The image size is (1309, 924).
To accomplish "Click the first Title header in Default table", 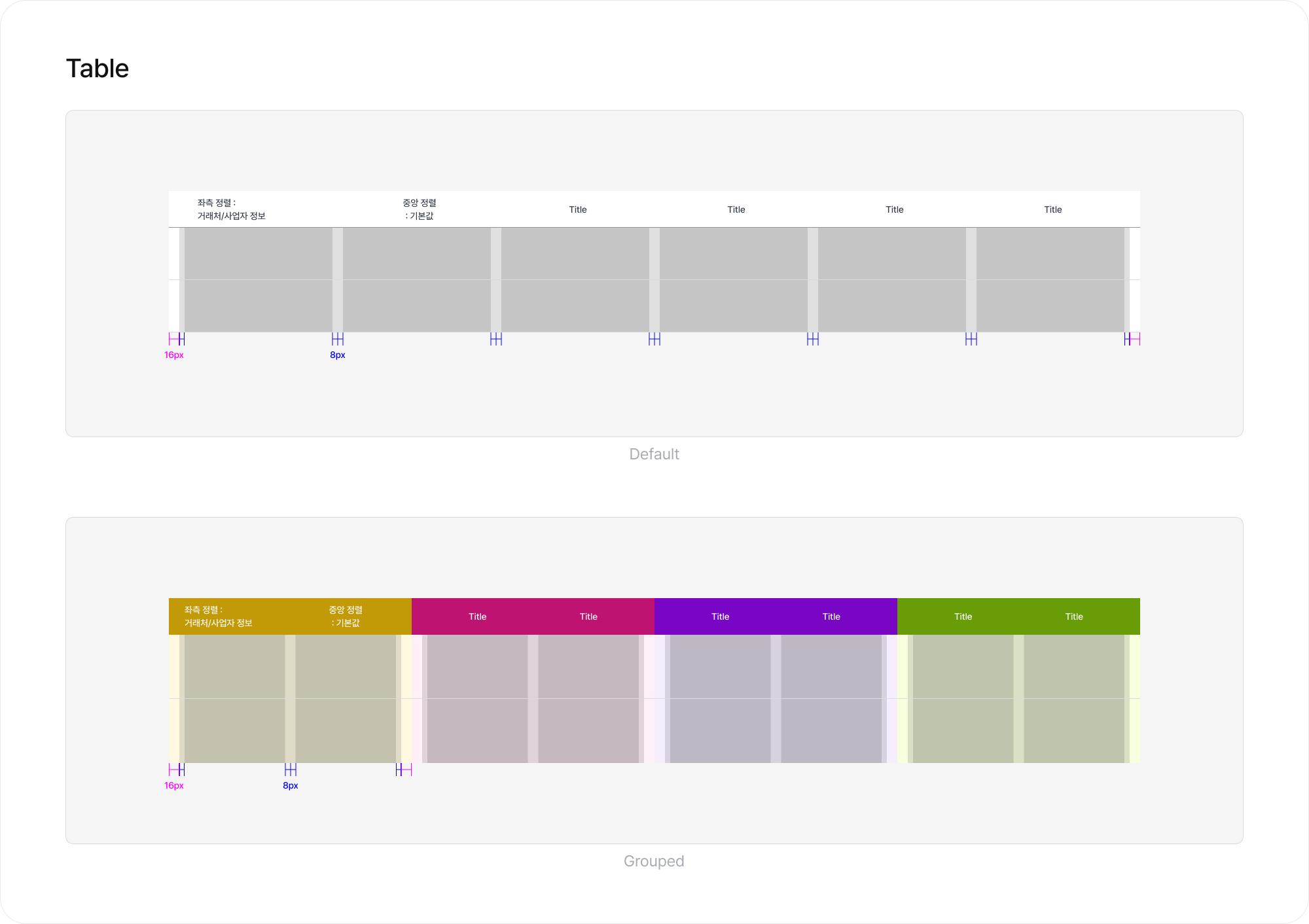I will (x=577, y=209).
